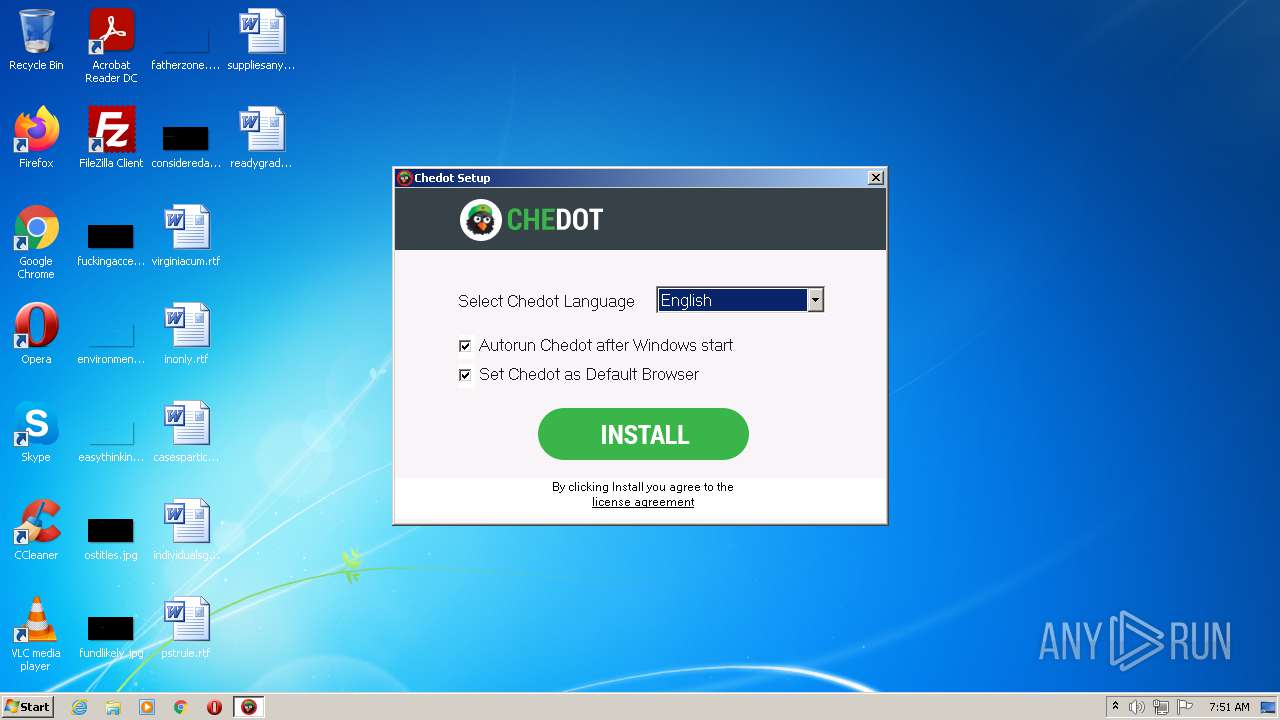The width and height of the screenshot is (1280, 720).
Task: Launch Internet Explorer from taskbar
Action: click(79, 707)
